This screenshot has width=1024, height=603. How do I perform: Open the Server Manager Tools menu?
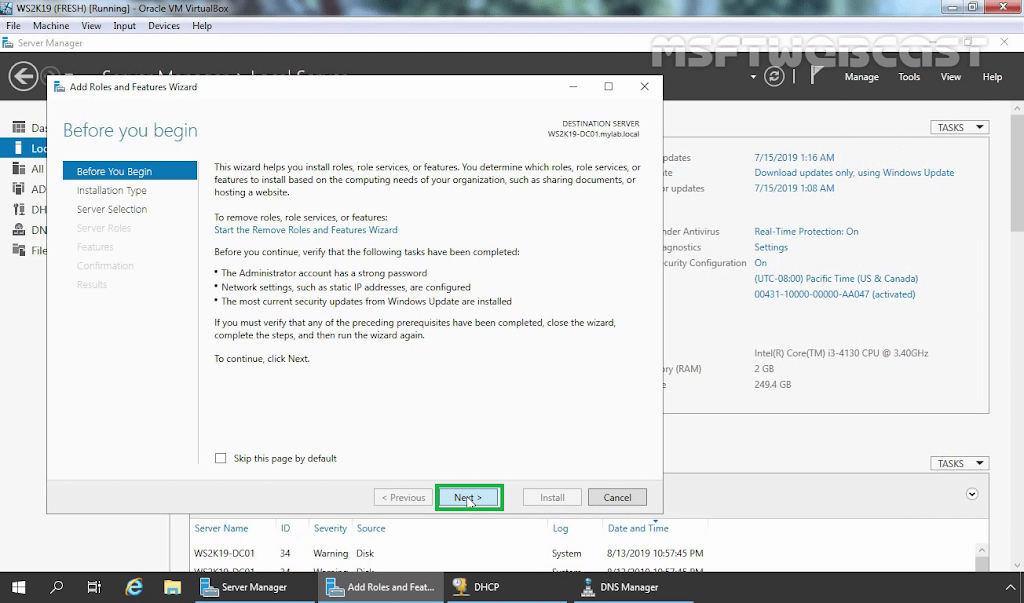coord(909,77)
